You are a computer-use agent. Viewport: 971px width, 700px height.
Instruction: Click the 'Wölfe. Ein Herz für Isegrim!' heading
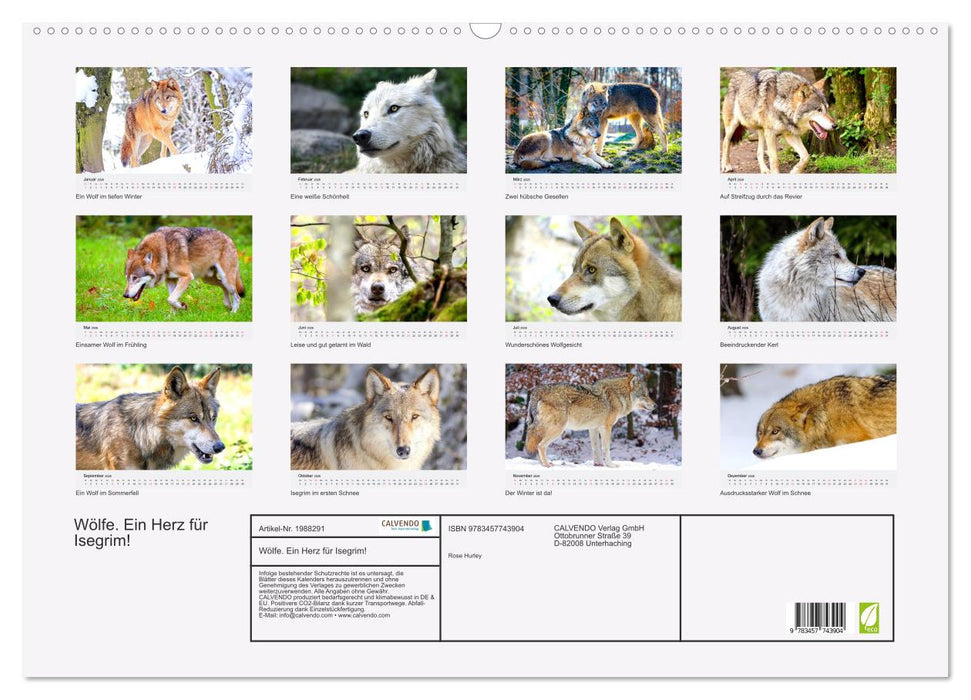coord(141,532)
